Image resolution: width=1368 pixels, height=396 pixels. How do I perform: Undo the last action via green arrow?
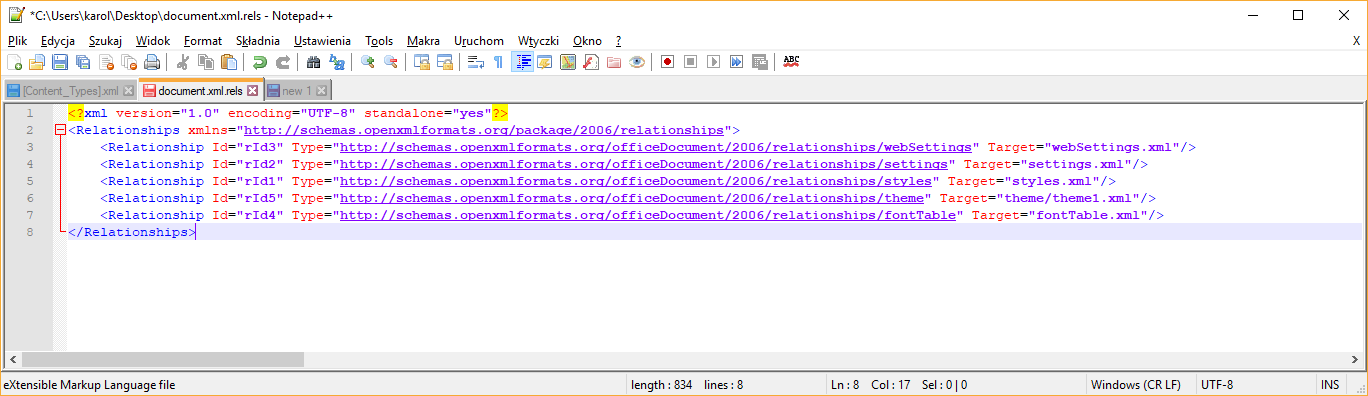point(259,62)
